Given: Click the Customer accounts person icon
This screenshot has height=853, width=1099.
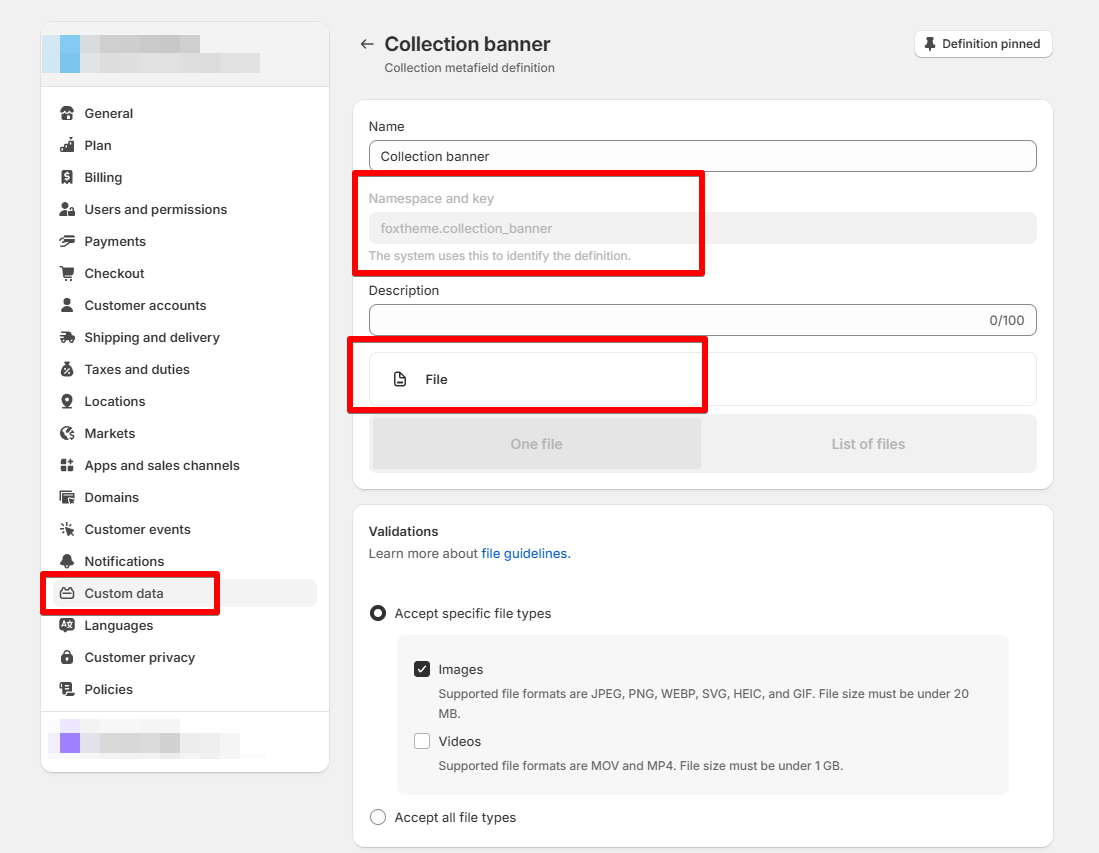Looking at the screenshot, I should tap(67, 305).
